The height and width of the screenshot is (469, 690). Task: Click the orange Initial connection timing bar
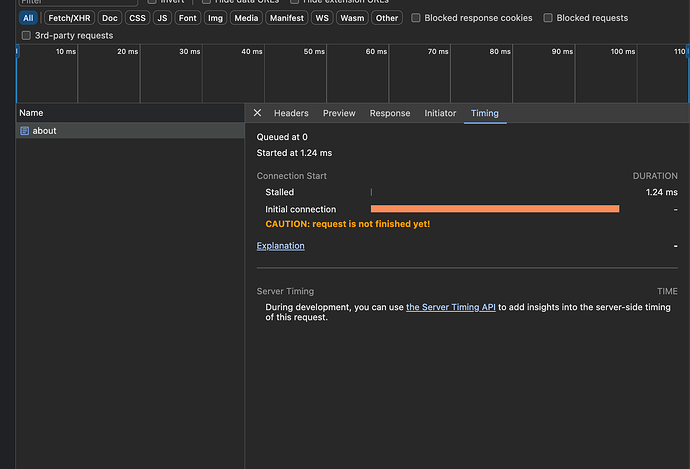click(x=495, y=209)
